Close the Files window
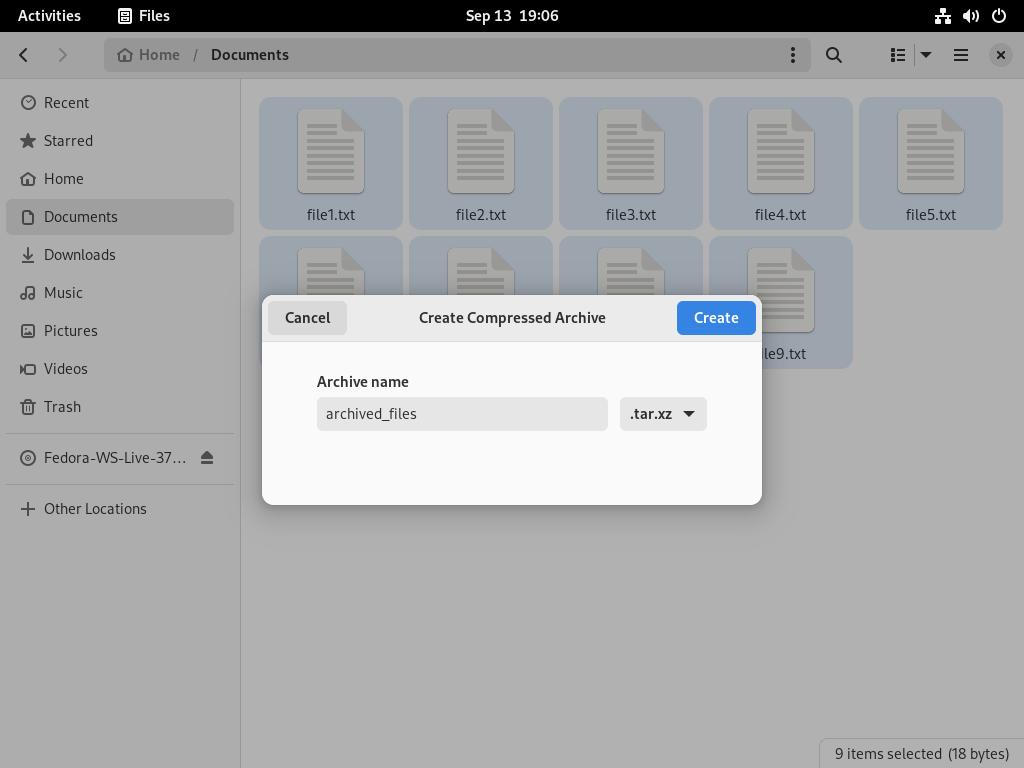 pos(1000,55)
